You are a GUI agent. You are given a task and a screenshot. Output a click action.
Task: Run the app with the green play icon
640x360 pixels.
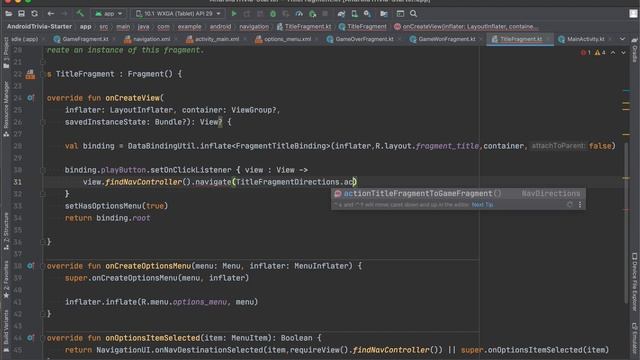point(234,13)
